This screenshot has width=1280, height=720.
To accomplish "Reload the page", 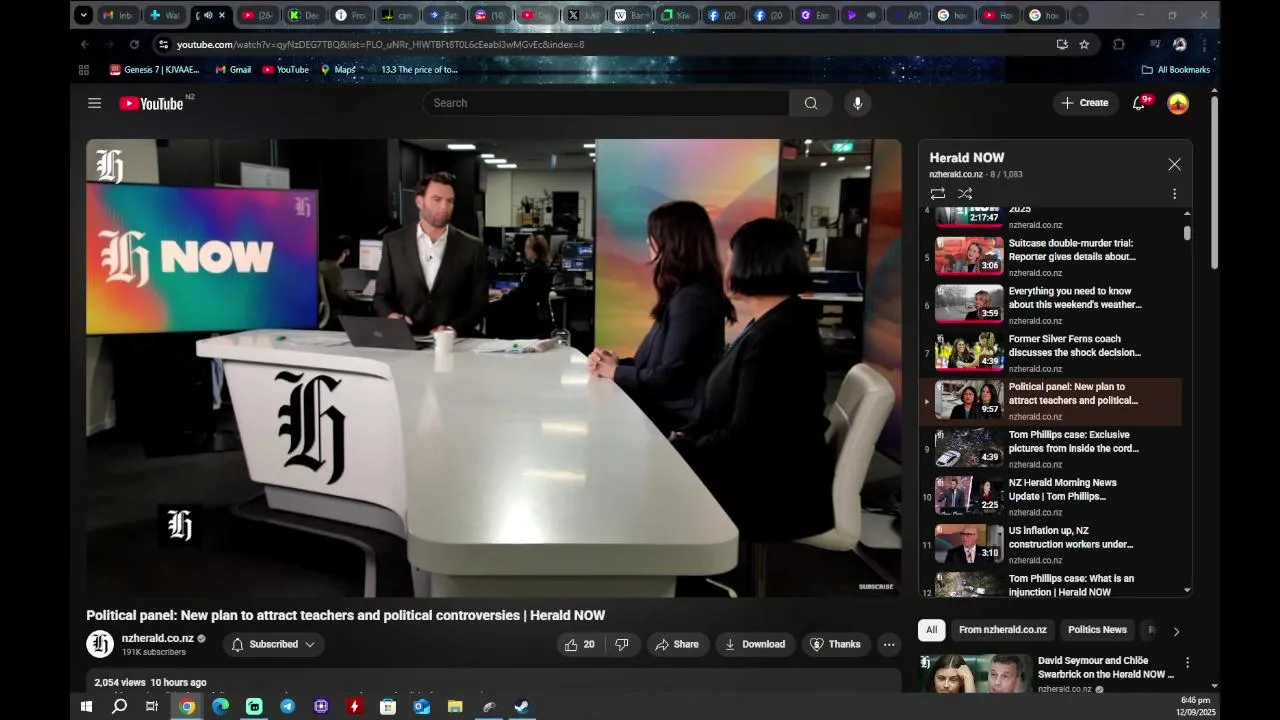I will coord(134,44).
